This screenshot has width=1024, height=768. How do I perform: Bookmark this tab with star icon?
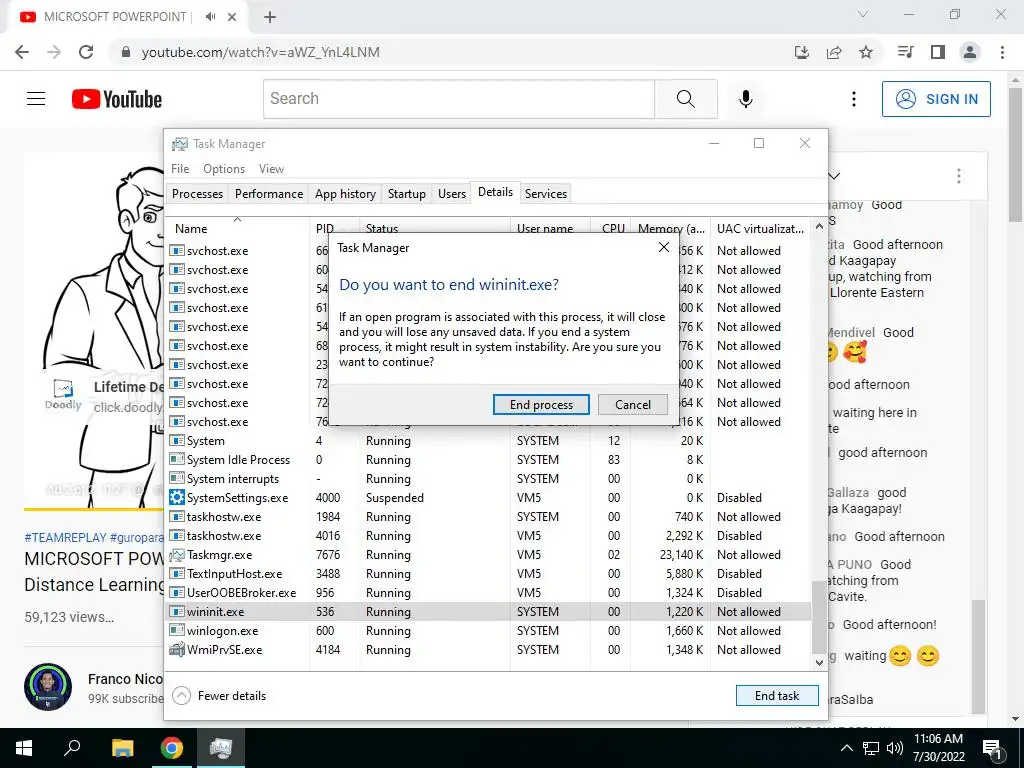click(x=865, y=52)
